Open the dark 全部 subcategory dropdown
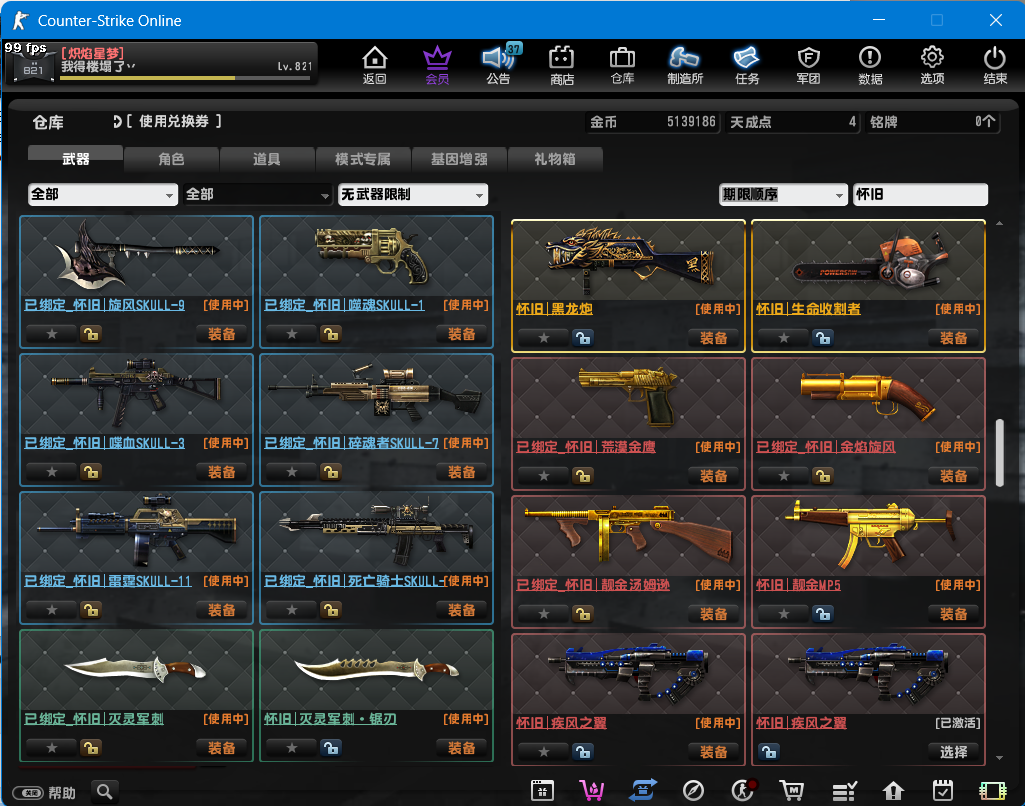Viewport: 1025px width, 806px height. click(258, 194)
